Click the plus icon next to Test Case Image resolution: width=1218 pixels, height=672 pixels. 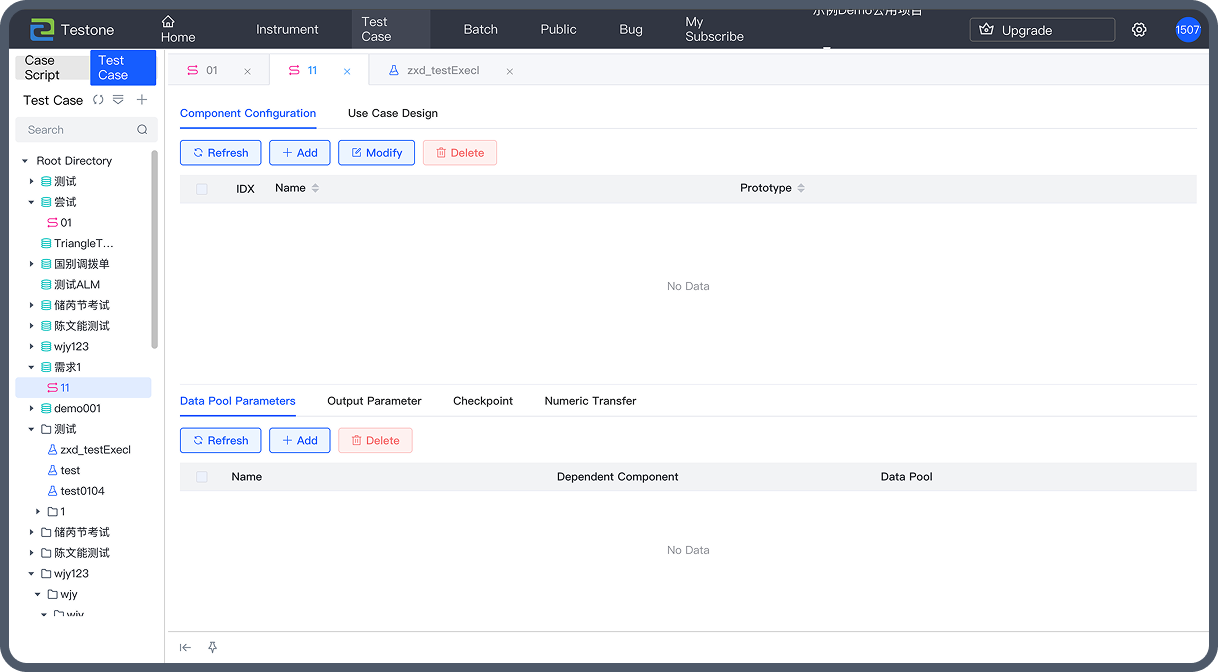(142, 100)
